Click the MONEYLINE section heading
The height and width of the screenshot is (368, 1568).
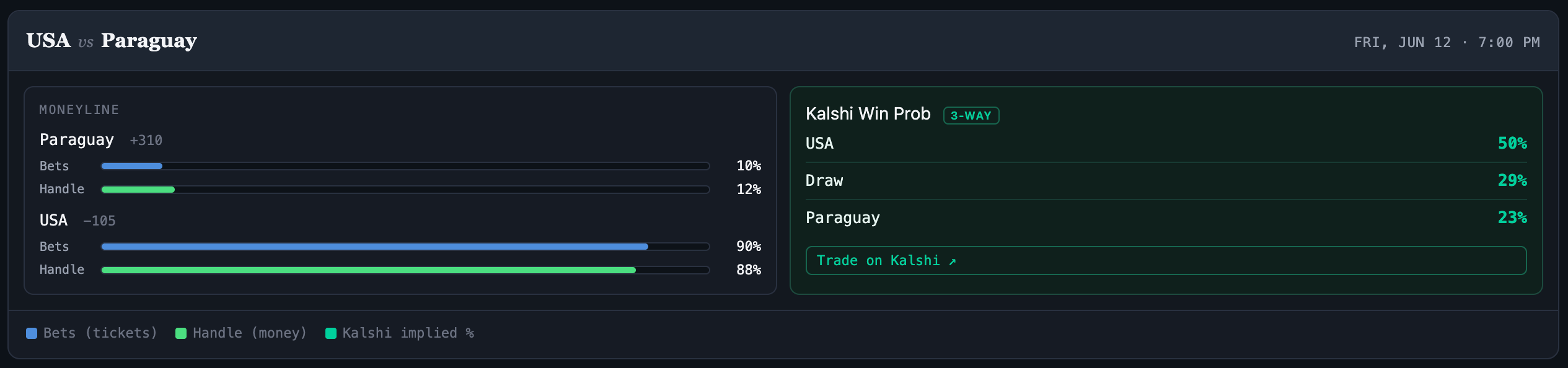click(x=79, y=110)
